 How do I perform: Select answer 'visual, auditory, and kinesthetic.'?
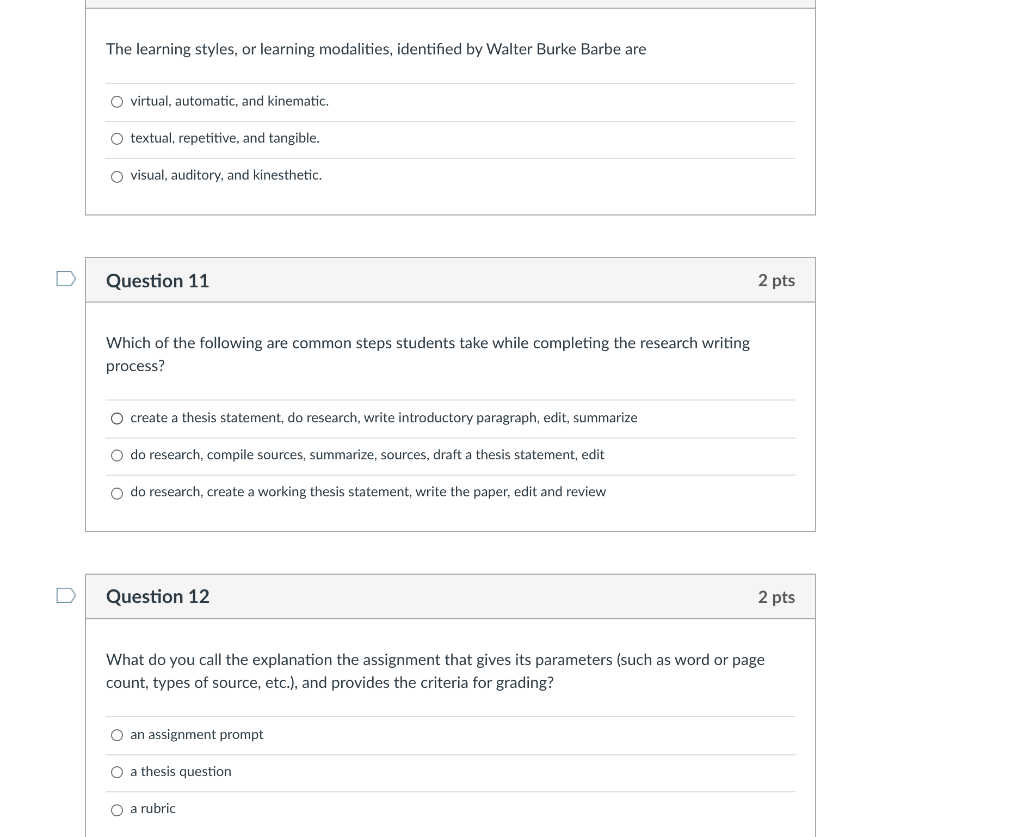point(117,176)
